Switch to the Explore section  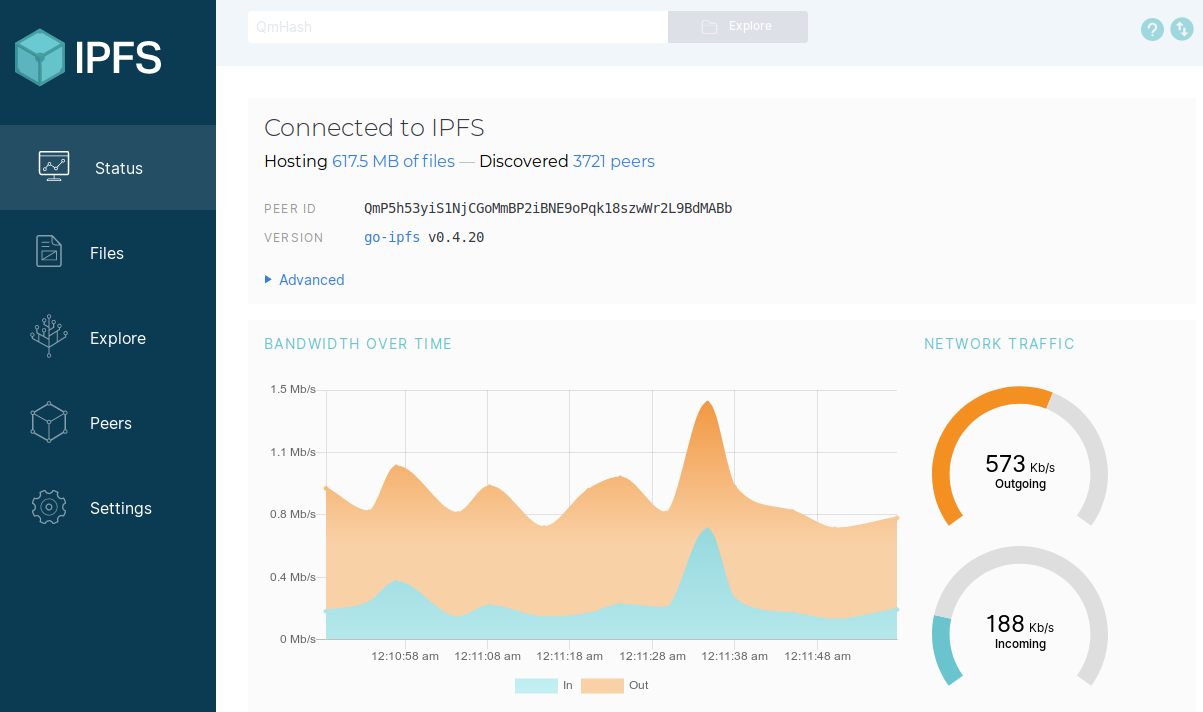pyautogui.click(x=108, y=337)
